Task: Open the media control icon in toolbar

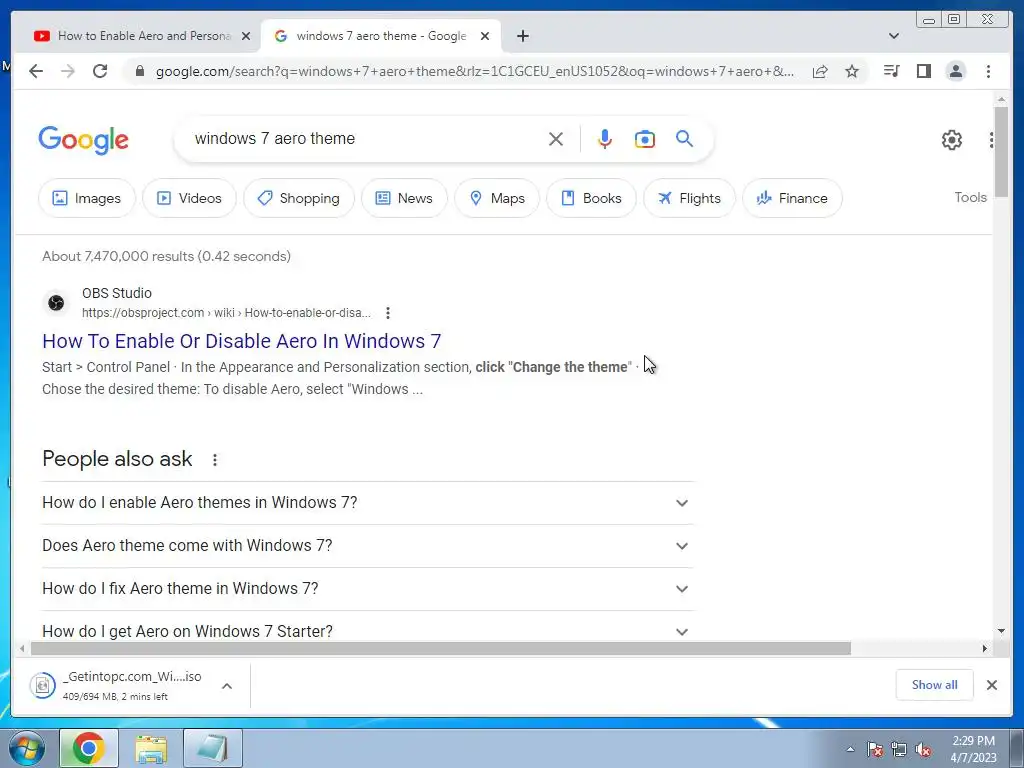Action: point(891,71)
